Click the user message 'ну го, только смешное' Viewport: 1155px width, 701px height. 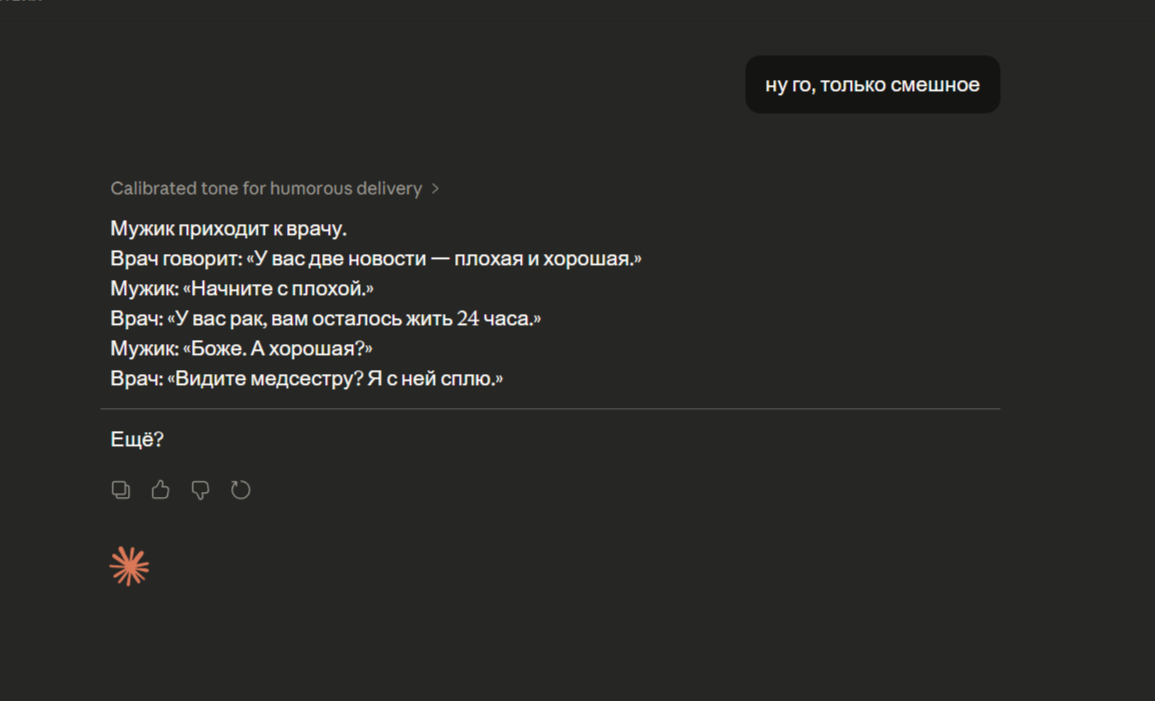pyautogui.click(x=872, y=85)
